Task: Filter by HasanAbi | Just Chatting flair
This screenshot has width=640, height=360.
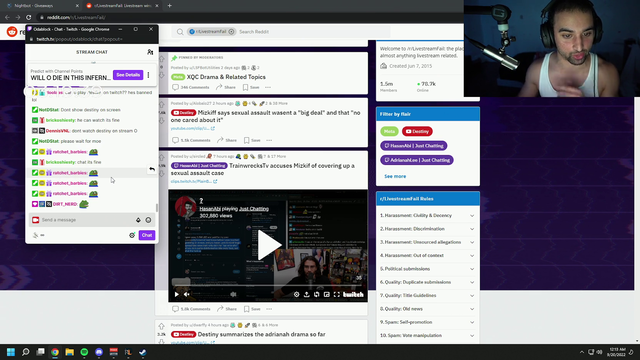Action: [x=414, y=146]
